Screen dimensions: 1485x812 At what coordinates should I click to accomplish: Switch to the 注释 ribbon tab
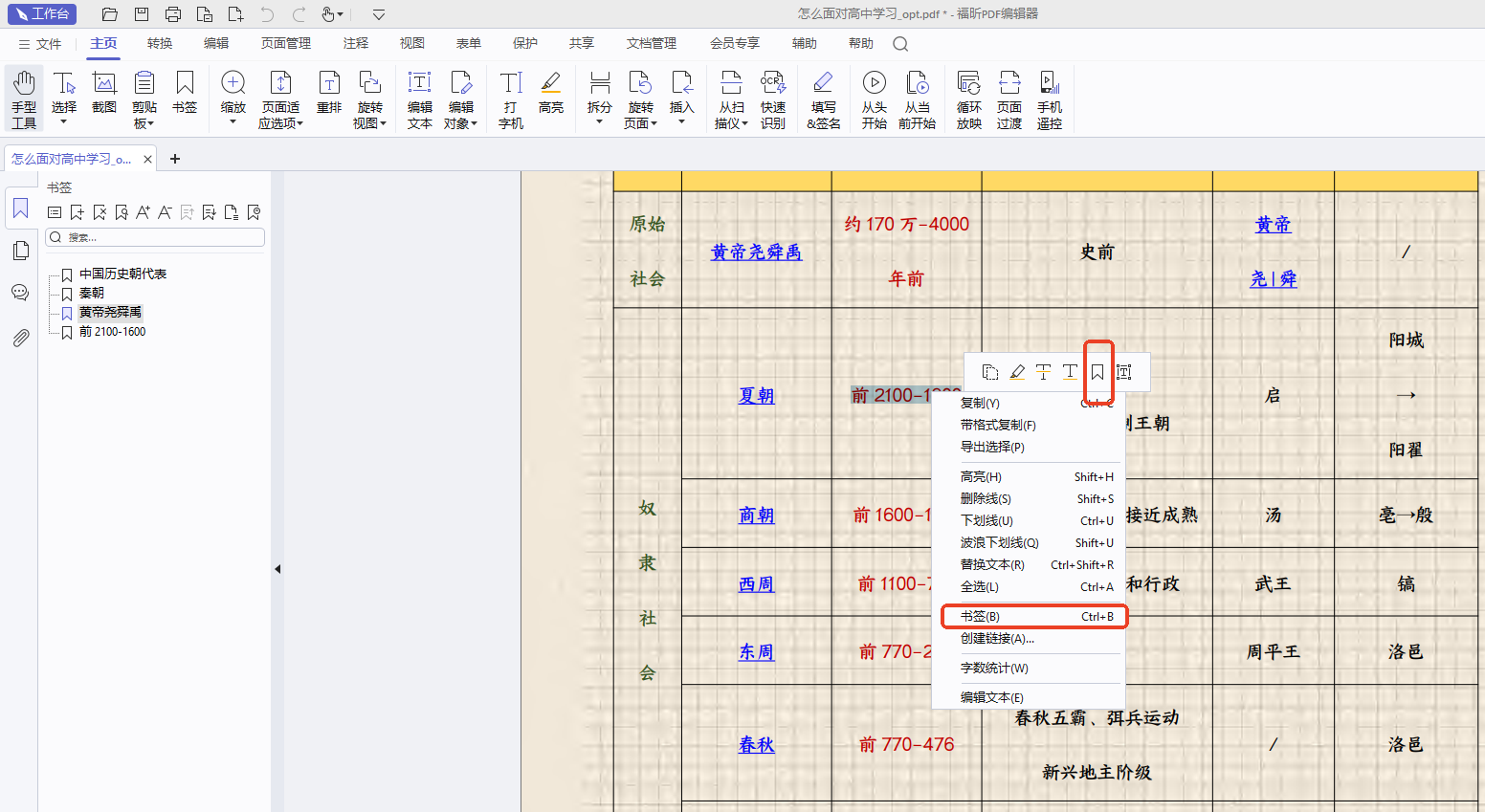[356, 43]
